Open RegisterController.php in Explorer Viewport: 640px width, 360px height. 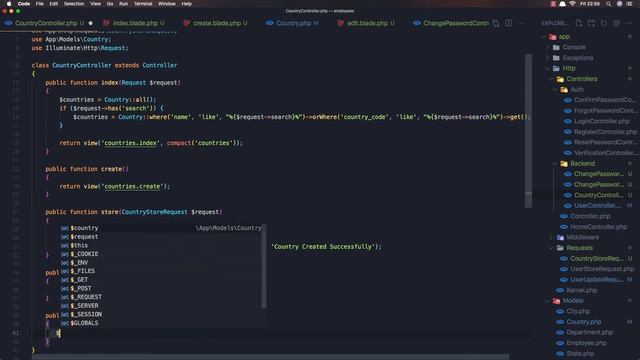click(605, 132)
